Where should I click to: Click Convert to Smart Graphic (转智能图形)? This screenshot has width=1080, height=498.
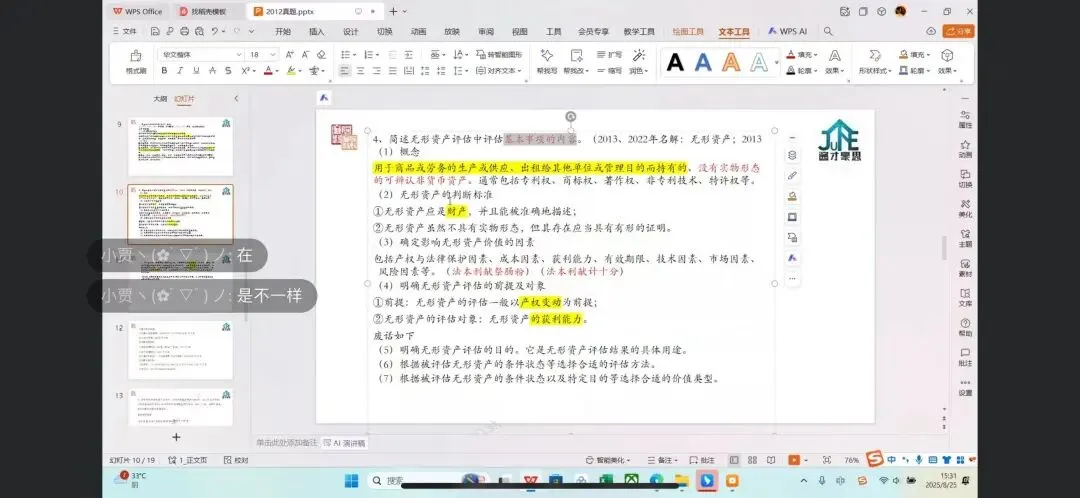(499, 54)
